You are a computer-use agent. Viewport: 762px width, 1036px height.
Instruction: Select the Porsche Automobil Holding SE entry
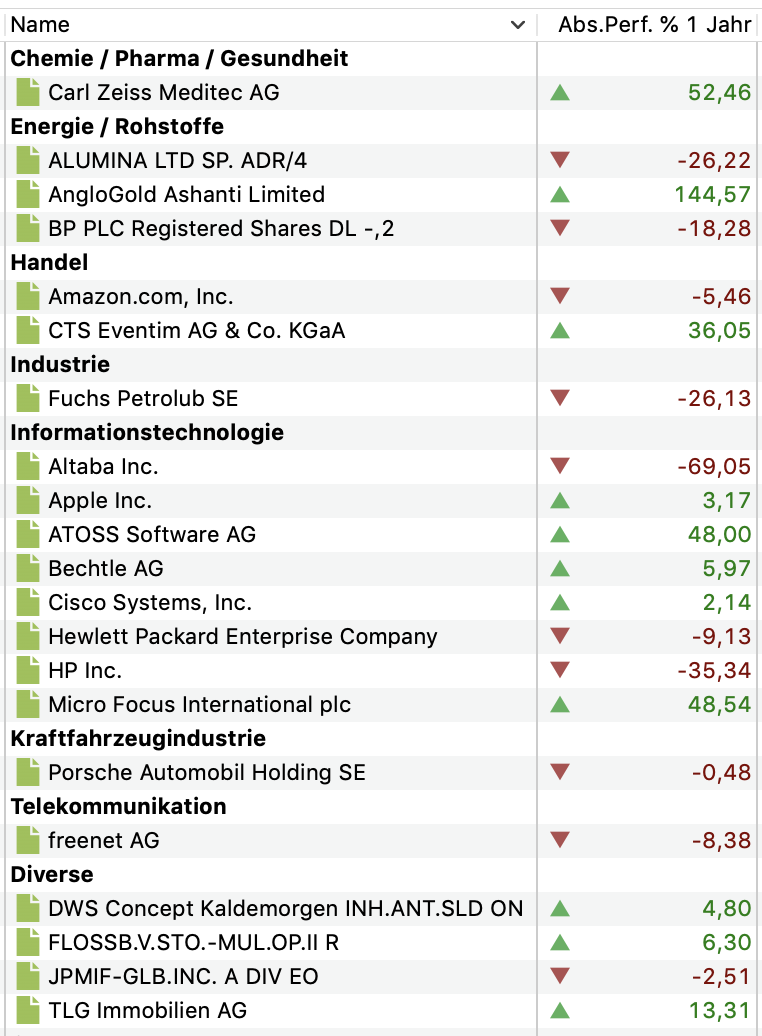pyautogui.click(x=207, y=773)
